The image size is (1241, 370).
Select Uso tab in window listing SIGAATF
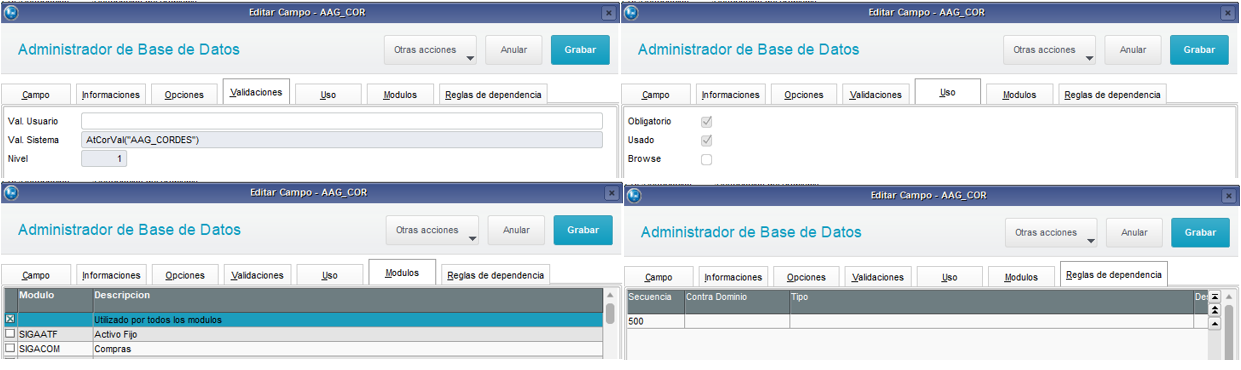pos(329,275)
